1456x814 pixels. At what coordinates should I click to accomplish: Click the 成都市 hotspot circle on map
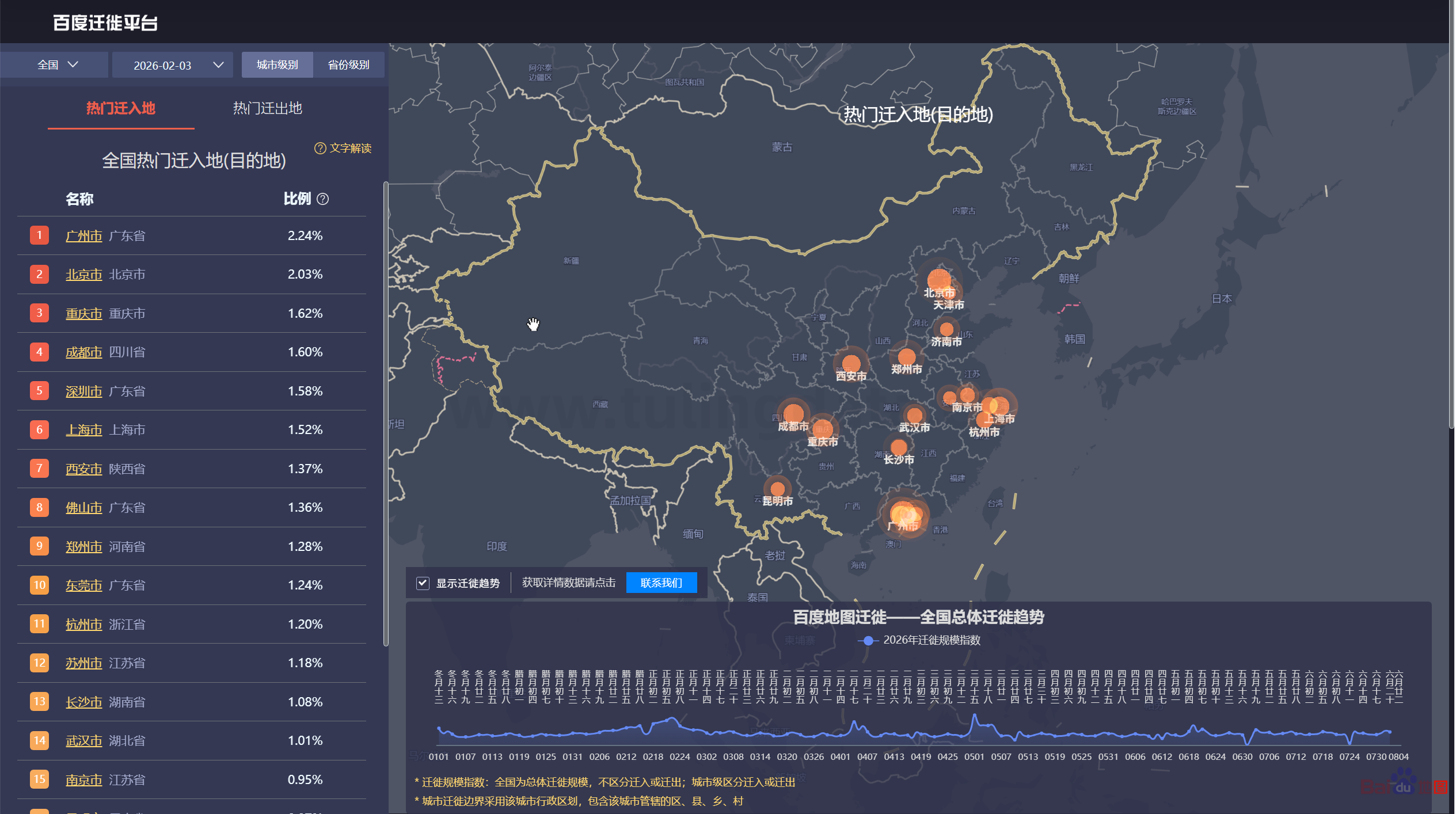tap(794, 413)
